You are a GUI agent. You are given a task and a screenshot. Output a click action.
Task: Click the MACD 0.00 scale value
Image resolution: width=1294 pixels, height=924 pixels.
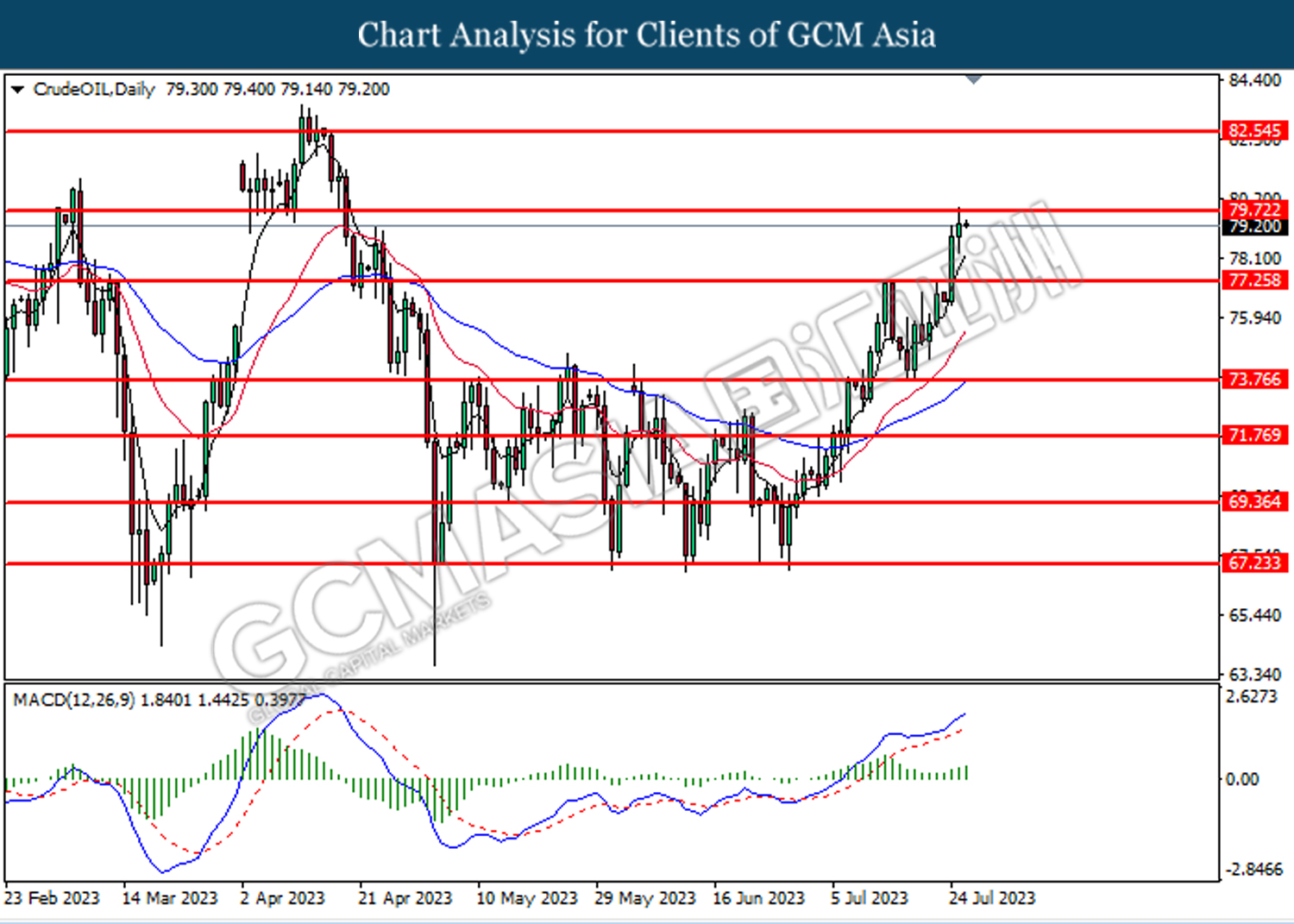pos(1242,779)
